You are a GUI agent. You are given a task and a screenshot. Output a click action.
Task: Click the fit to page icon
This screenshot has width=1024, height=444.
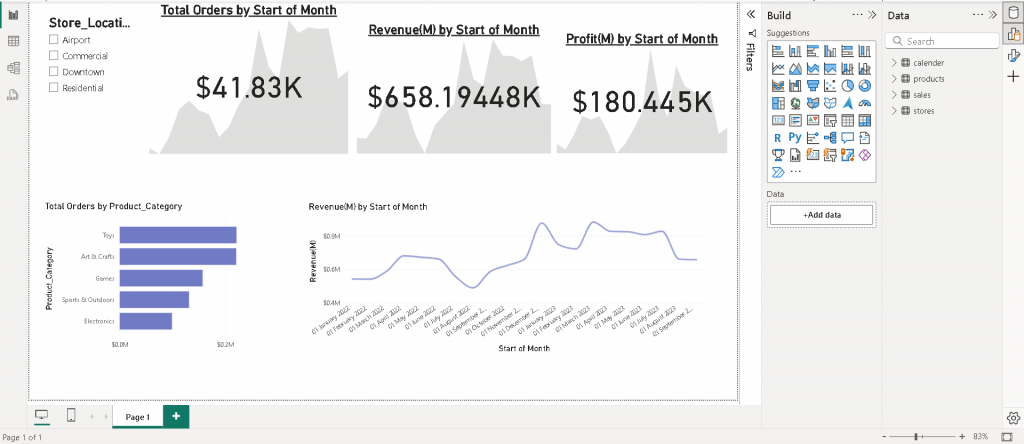(x=1007, y=437)
